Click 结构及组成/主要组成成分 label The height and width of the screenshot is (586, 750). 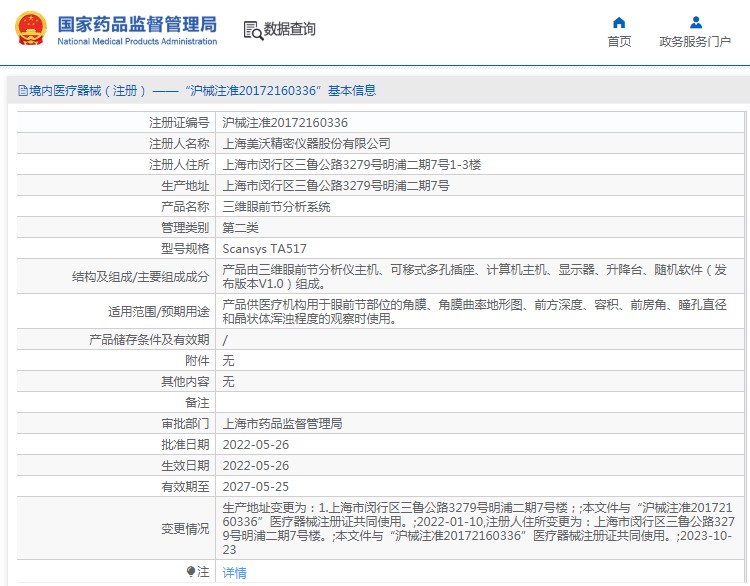(141, 277)
